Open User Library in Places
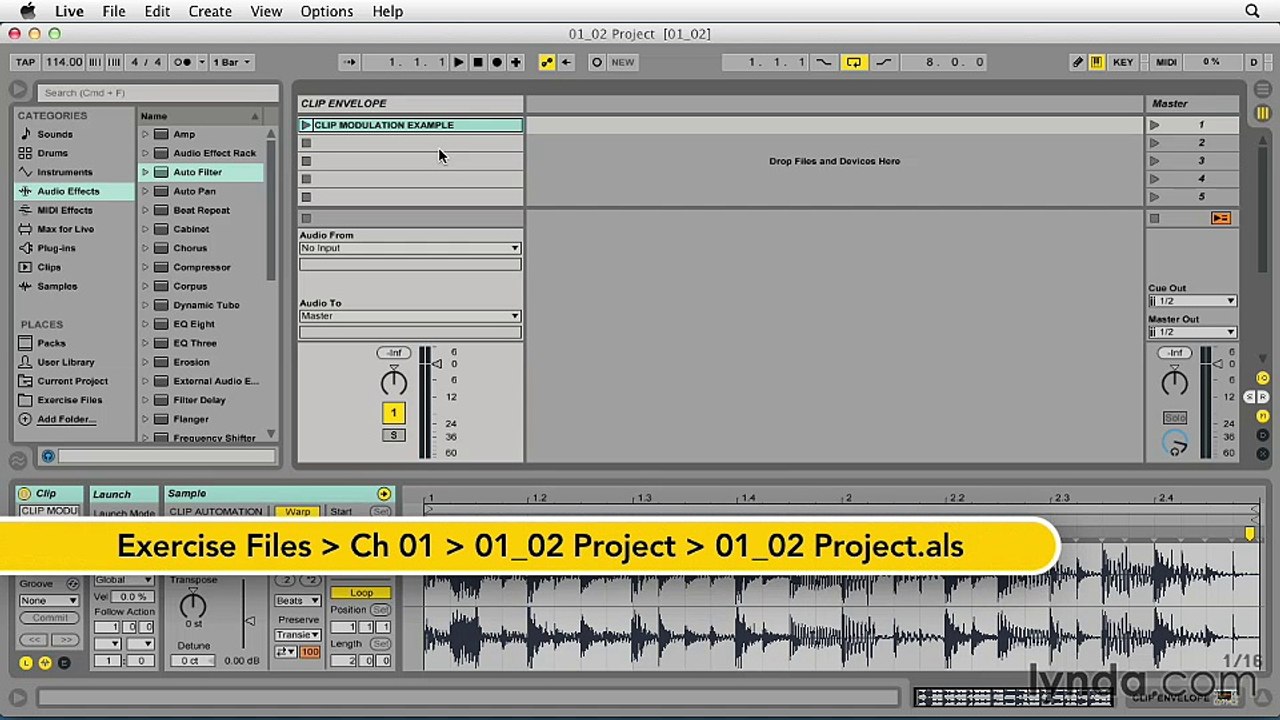Screen dimensions: 1280x720 point(66,362)
